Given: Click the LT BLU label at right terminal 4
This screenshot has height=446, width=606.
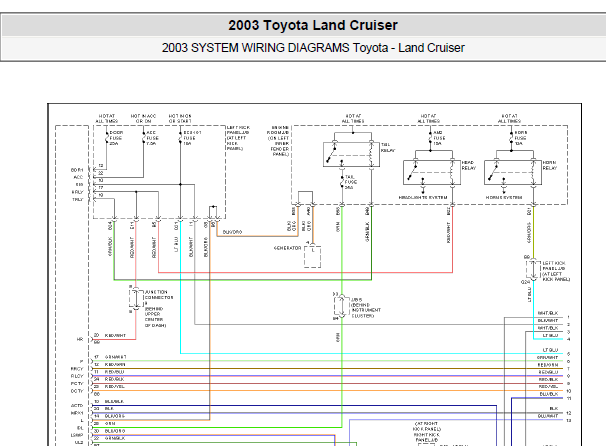Looking at the screenshot, I should click(x=550, y=335).
